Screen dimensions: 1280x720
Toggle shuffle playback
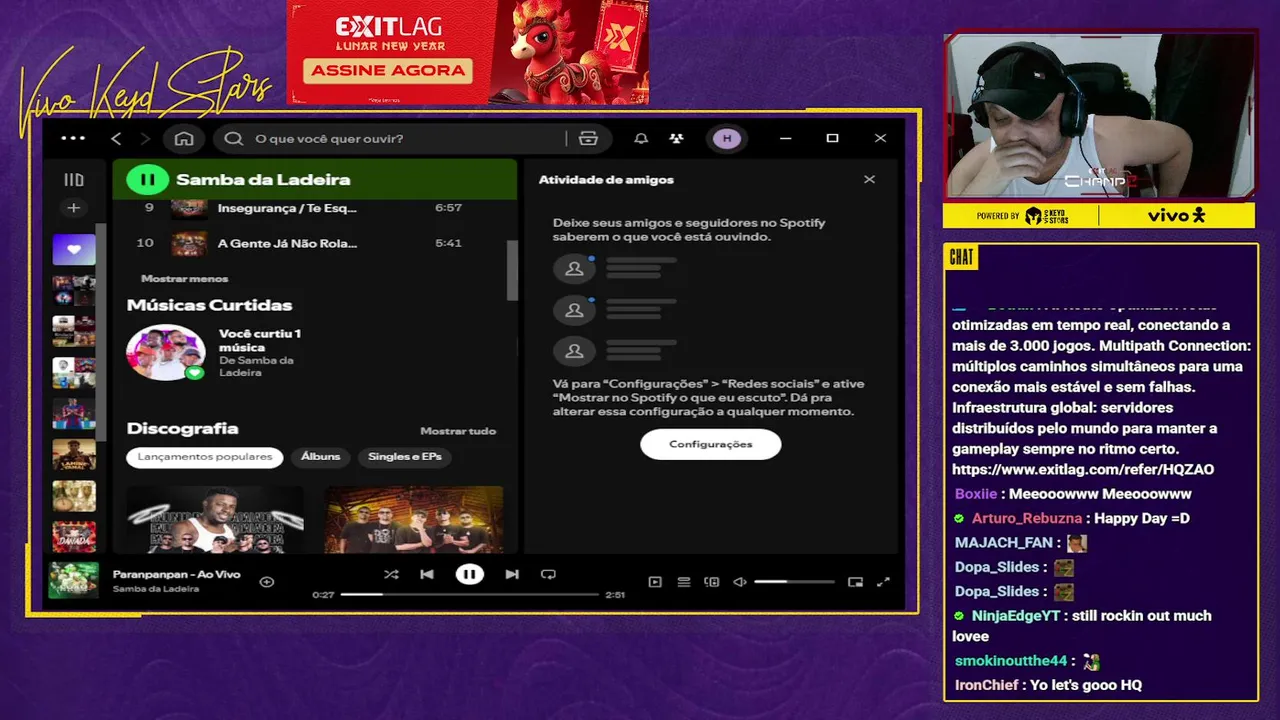(x=391, y=574)
